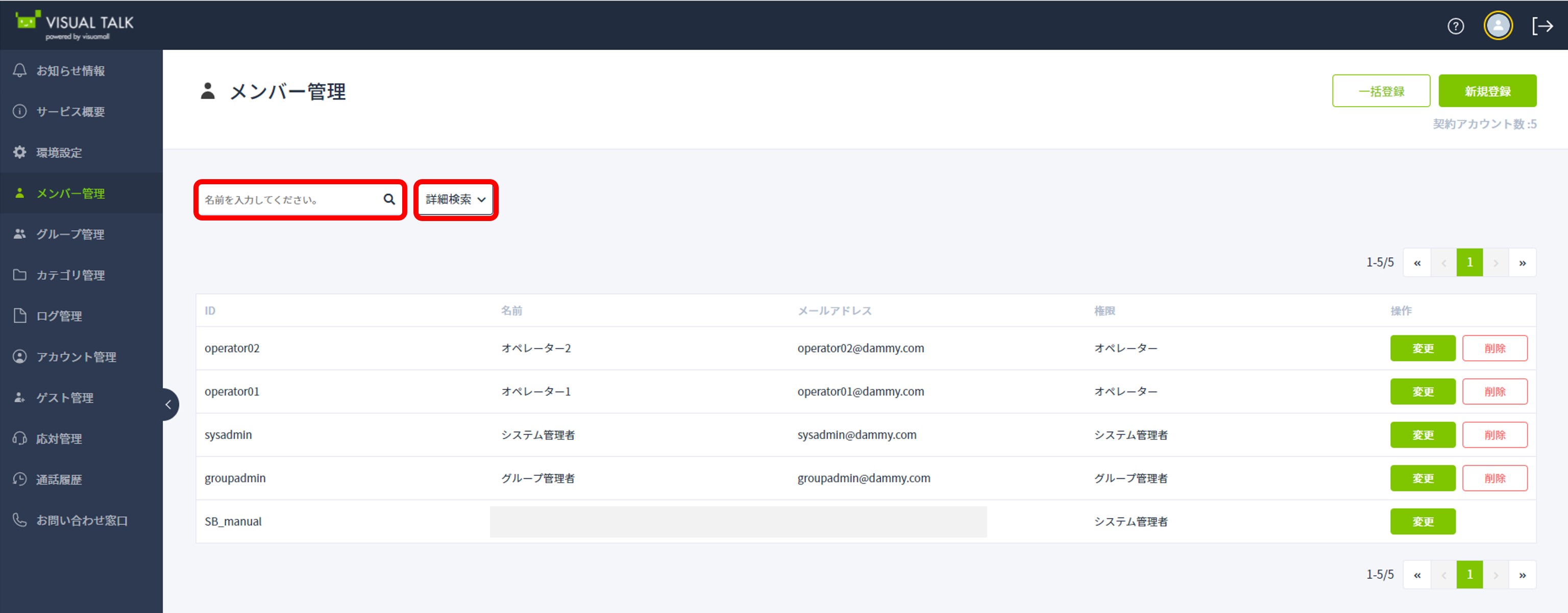
Task: Click 削除 for sysadmin
Action: click(x=1495, y=435)
